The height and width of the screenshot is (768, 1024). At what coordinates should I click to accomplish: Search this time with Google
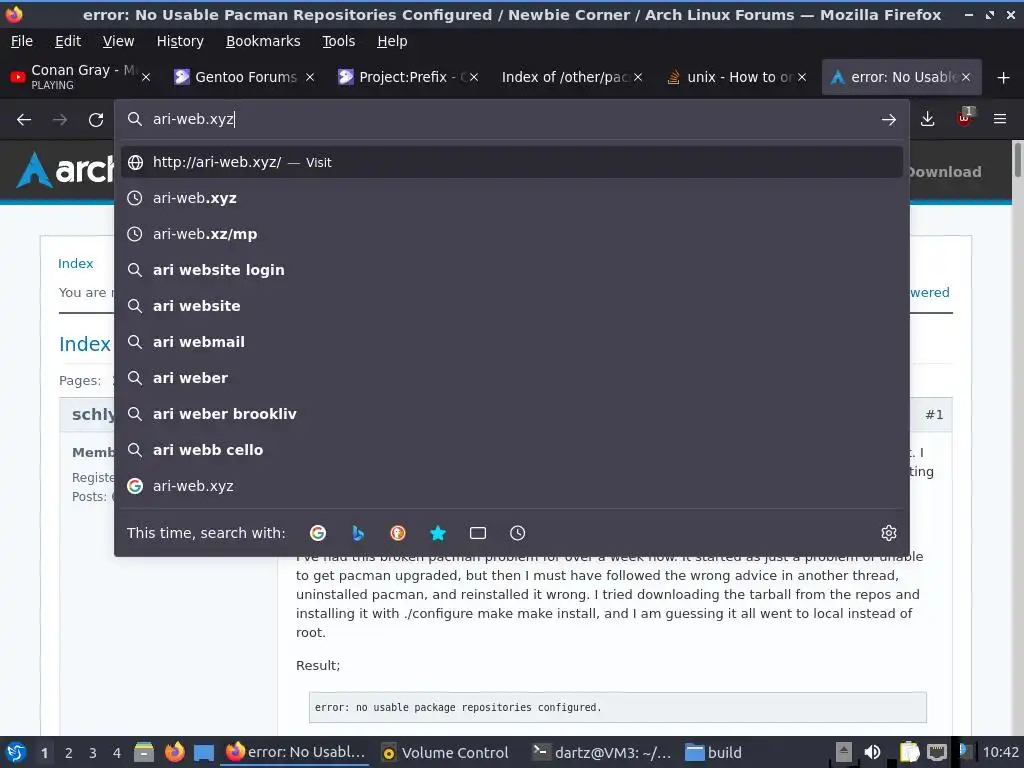point(318,533)
